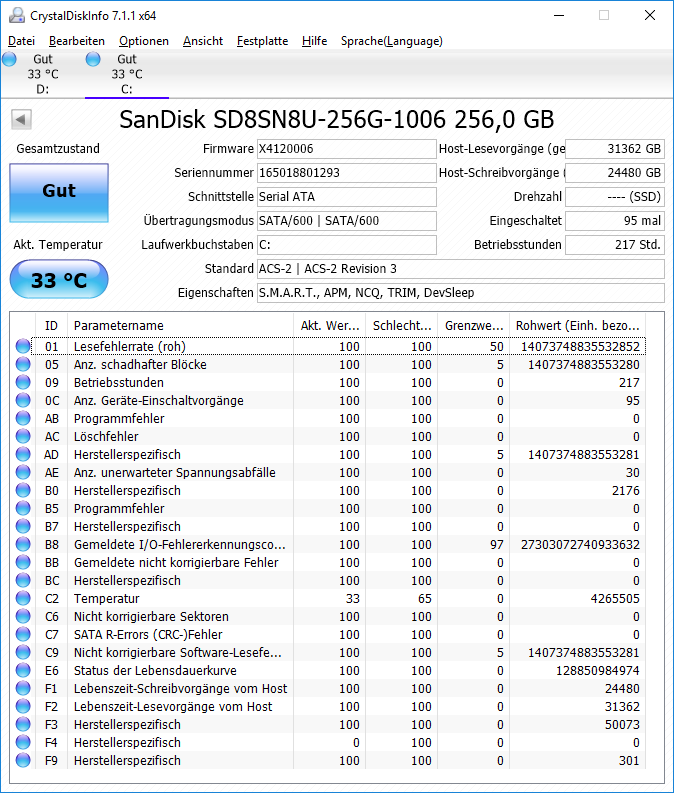This screenshot has width=674, height=793.
Task: Open the Datei menu
Action: (21, 41)
